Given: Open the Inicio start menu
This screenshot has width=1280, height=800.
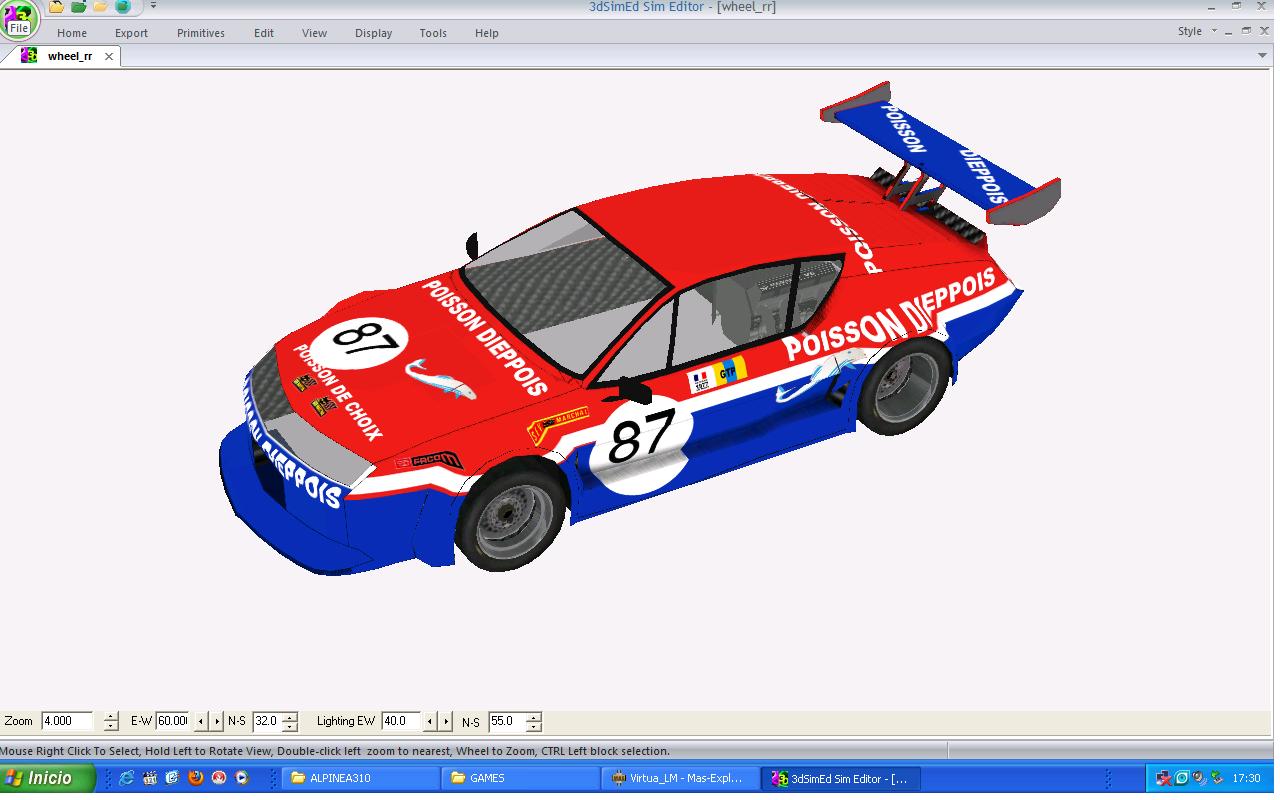Looking at the screenshot, I should (x=48, y=778).
